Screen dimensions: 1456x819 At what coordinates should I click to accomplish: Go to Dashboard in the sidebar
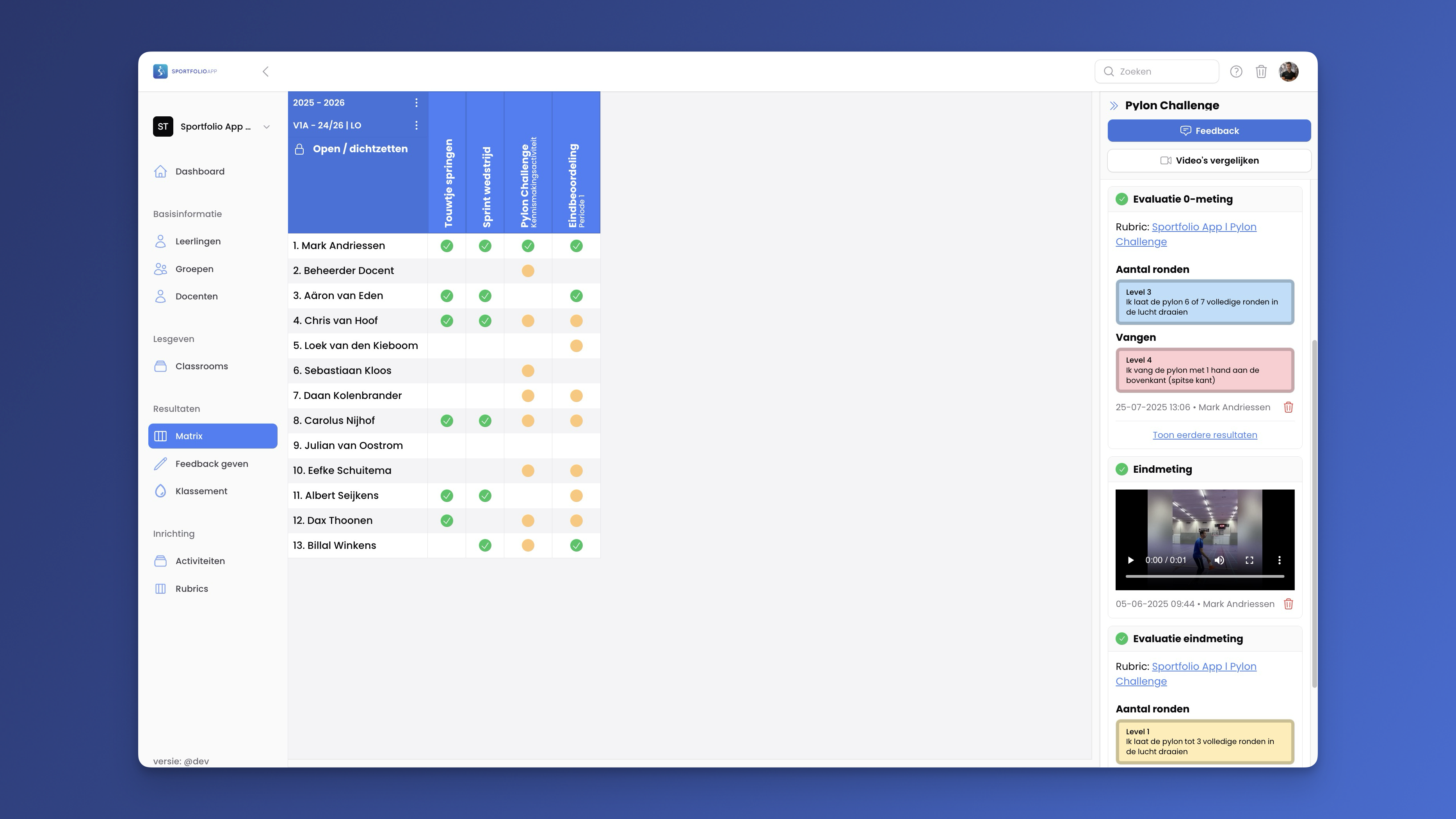point(199,171)
